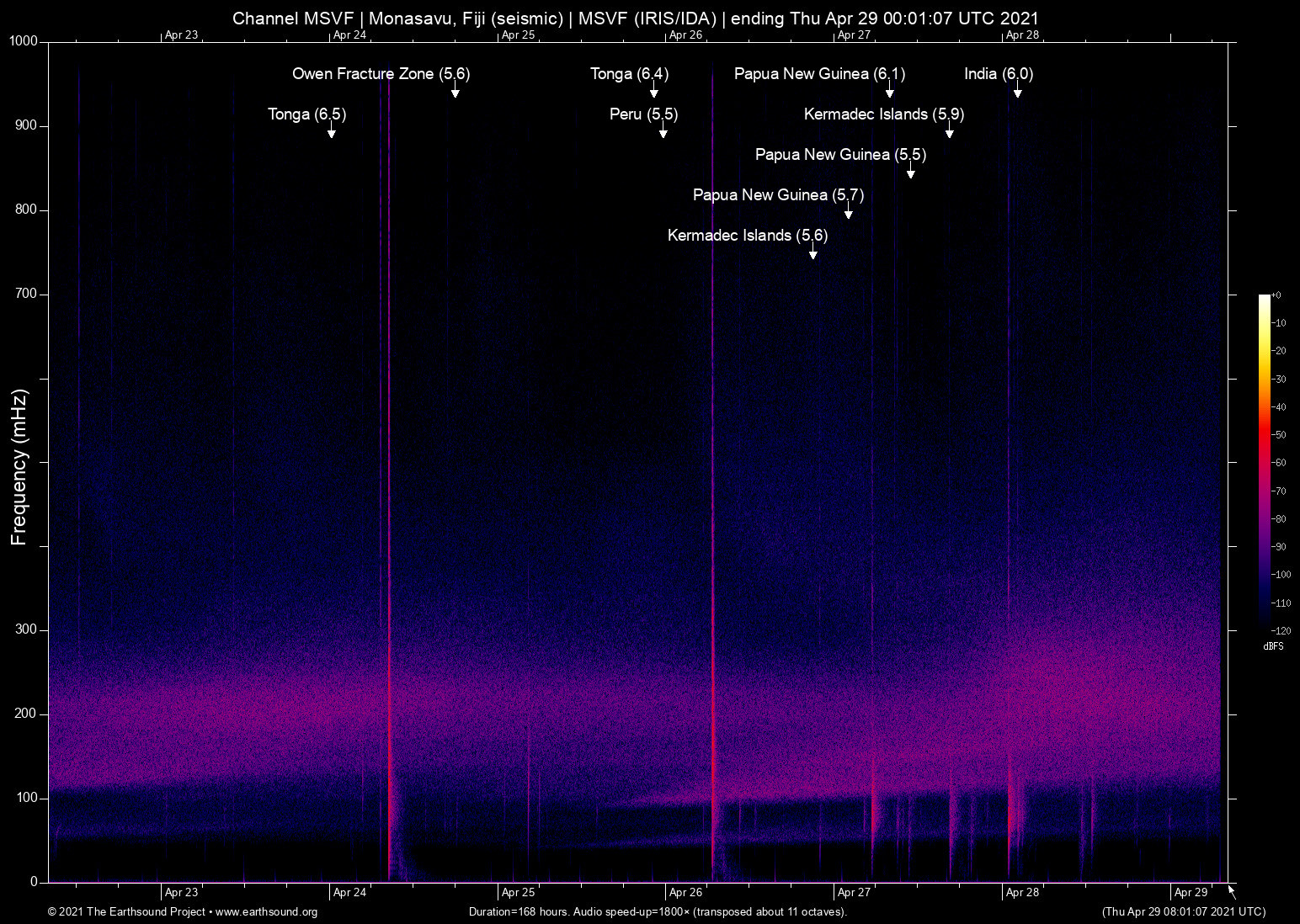1300x924 pixels.
Task: Click the Peru (5.5) earthquake annotation
Action: point(644,114)
